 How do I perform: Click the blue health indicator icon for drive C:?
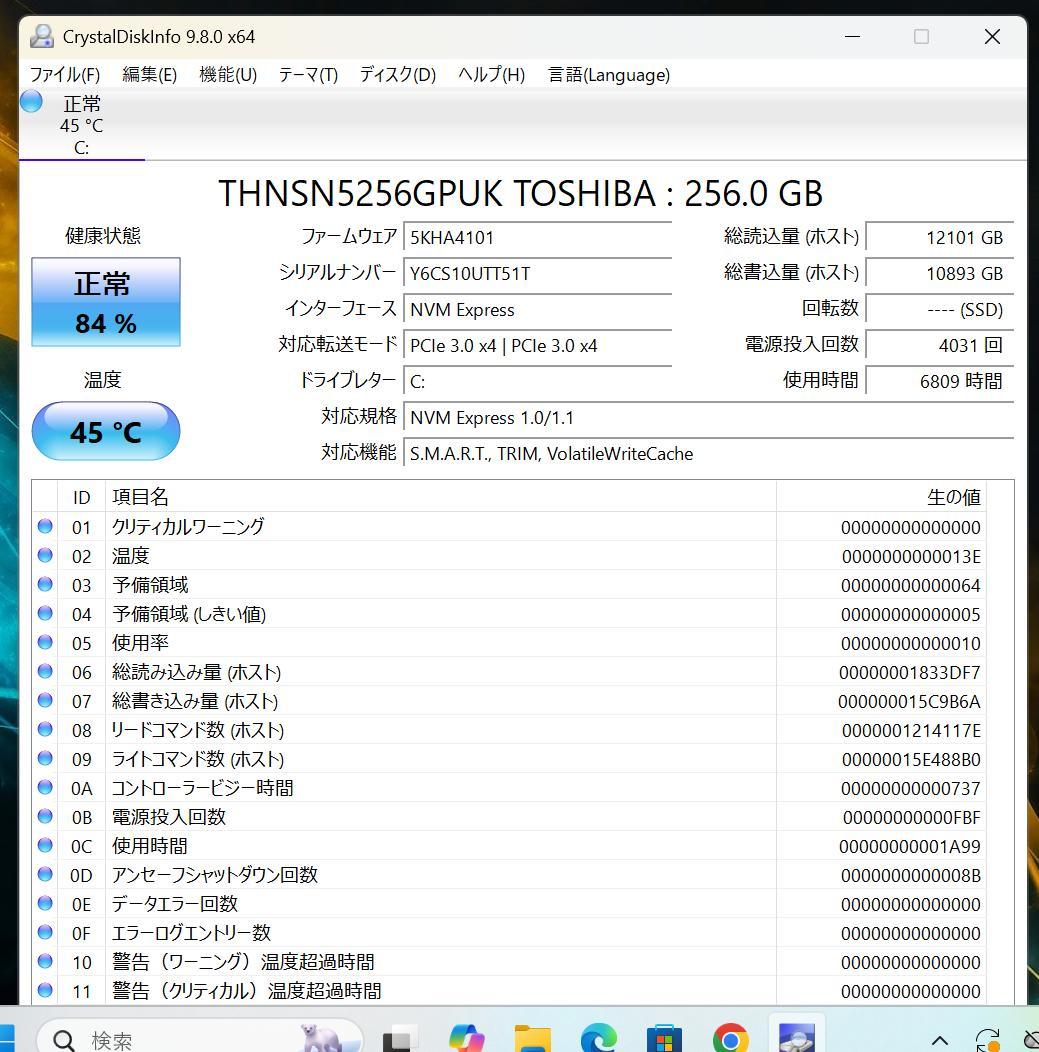(x=30, y=101)
